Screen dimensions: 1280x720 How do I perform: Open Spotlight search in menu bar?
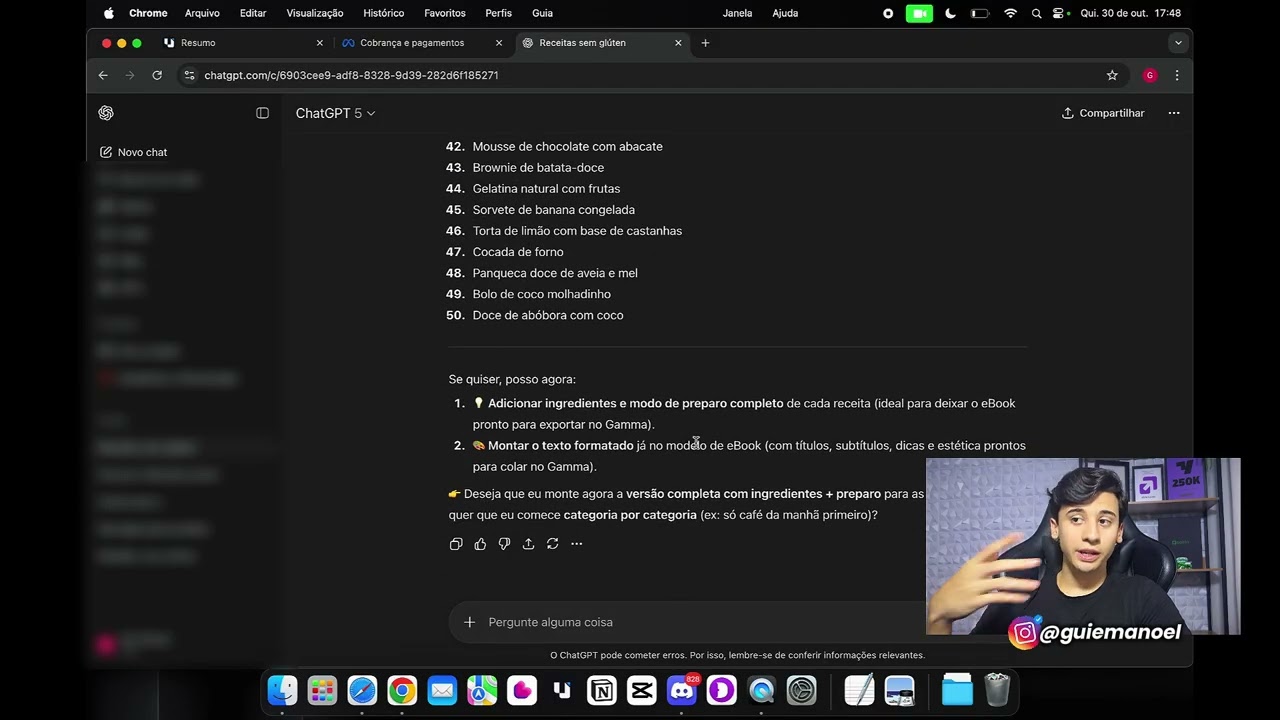tap(1036, 13)
